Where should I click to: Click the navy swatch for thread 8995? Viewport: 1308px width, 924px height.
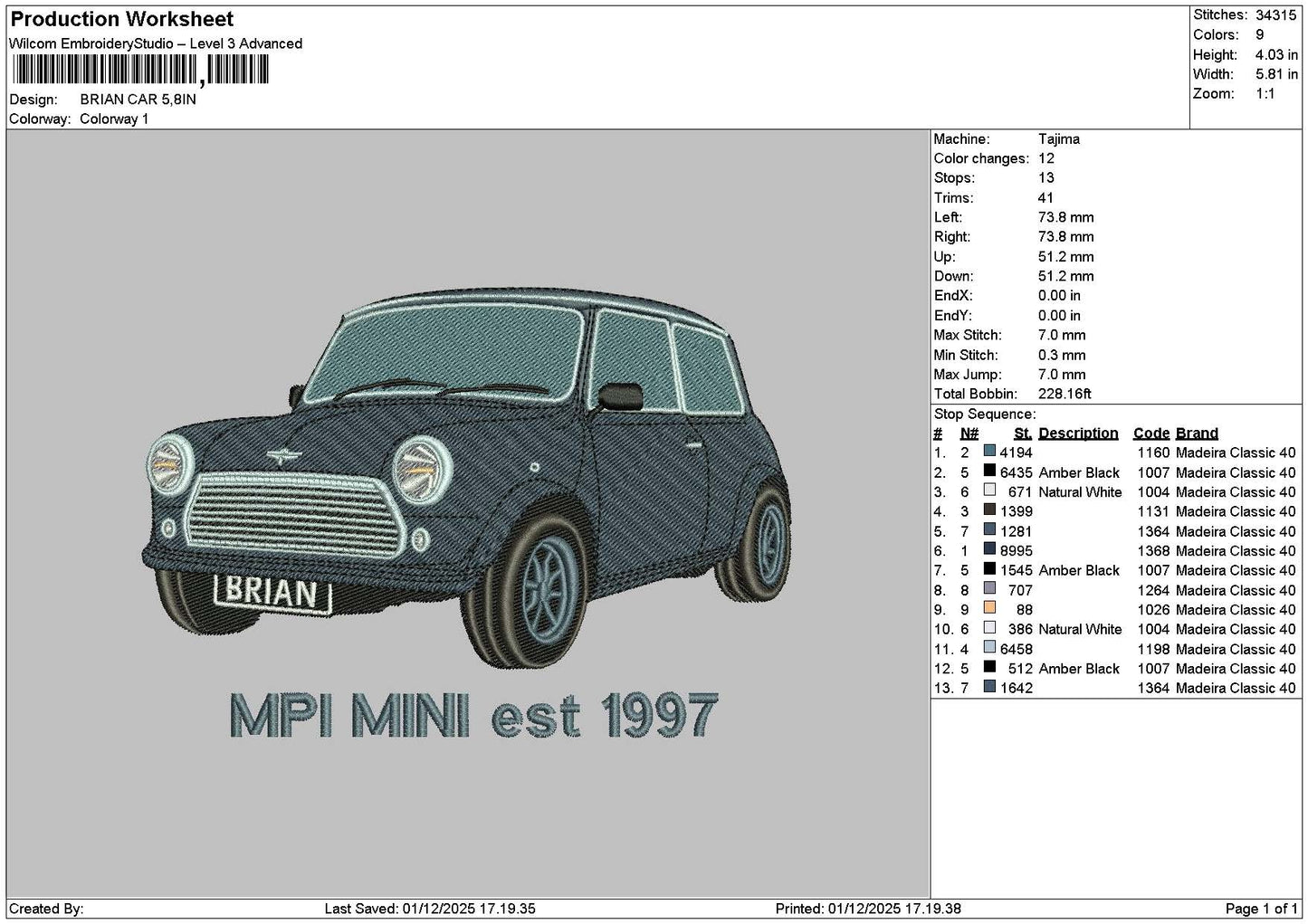[989, 550]
